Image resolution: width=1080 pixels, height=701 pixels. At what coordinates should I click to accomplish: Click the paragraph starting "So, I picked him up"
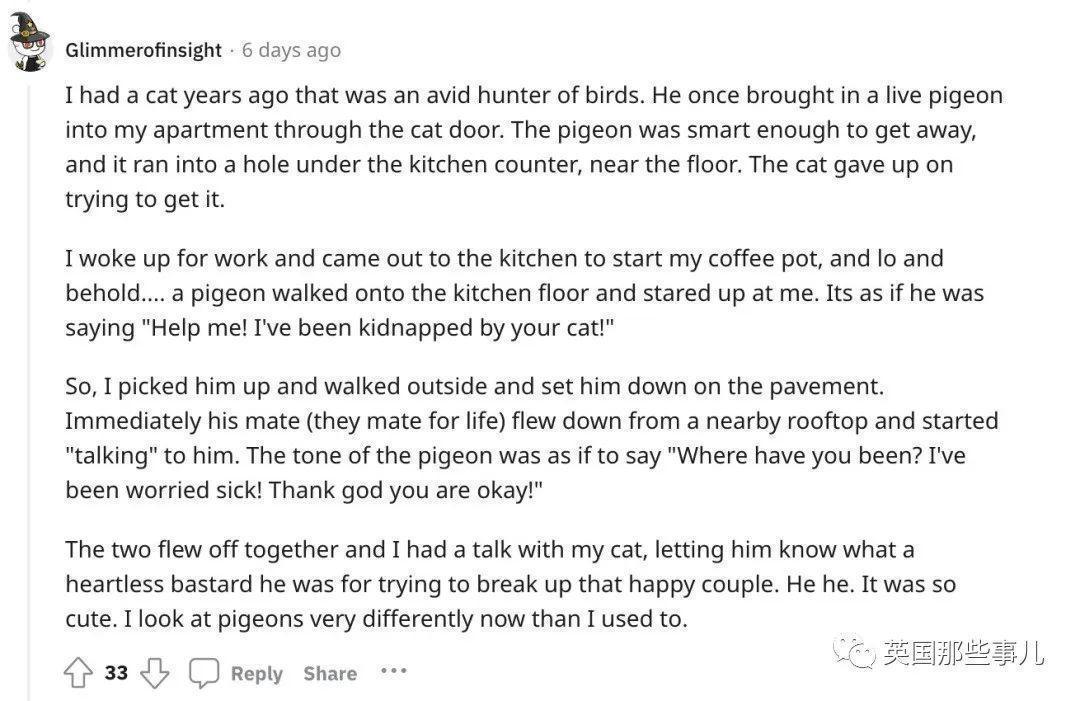pyautogui.click(x=532, y=438)
